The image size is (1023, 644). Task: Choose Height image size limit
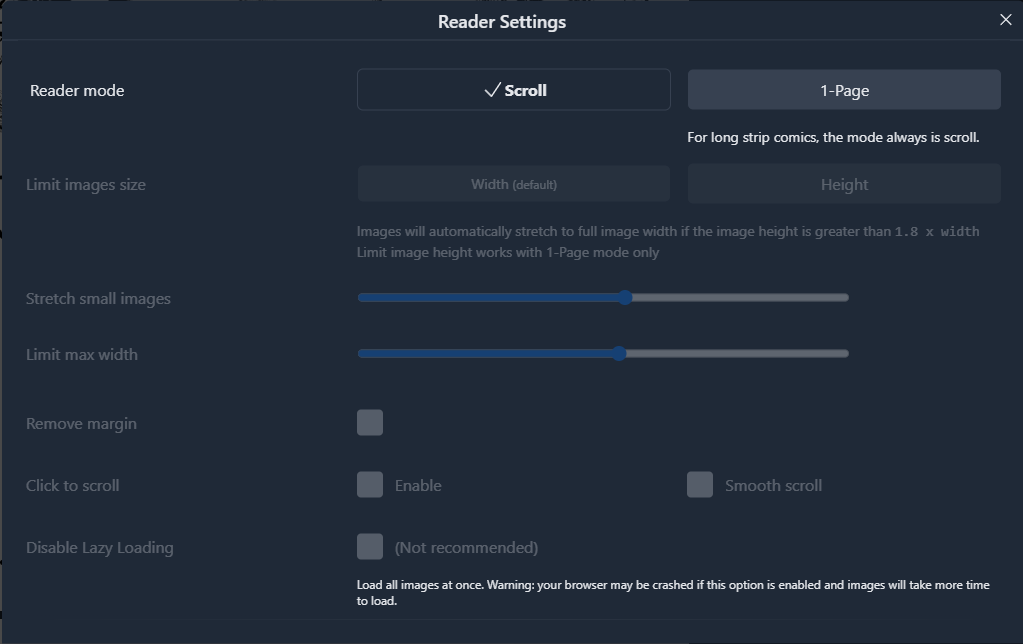pos(844,184)
